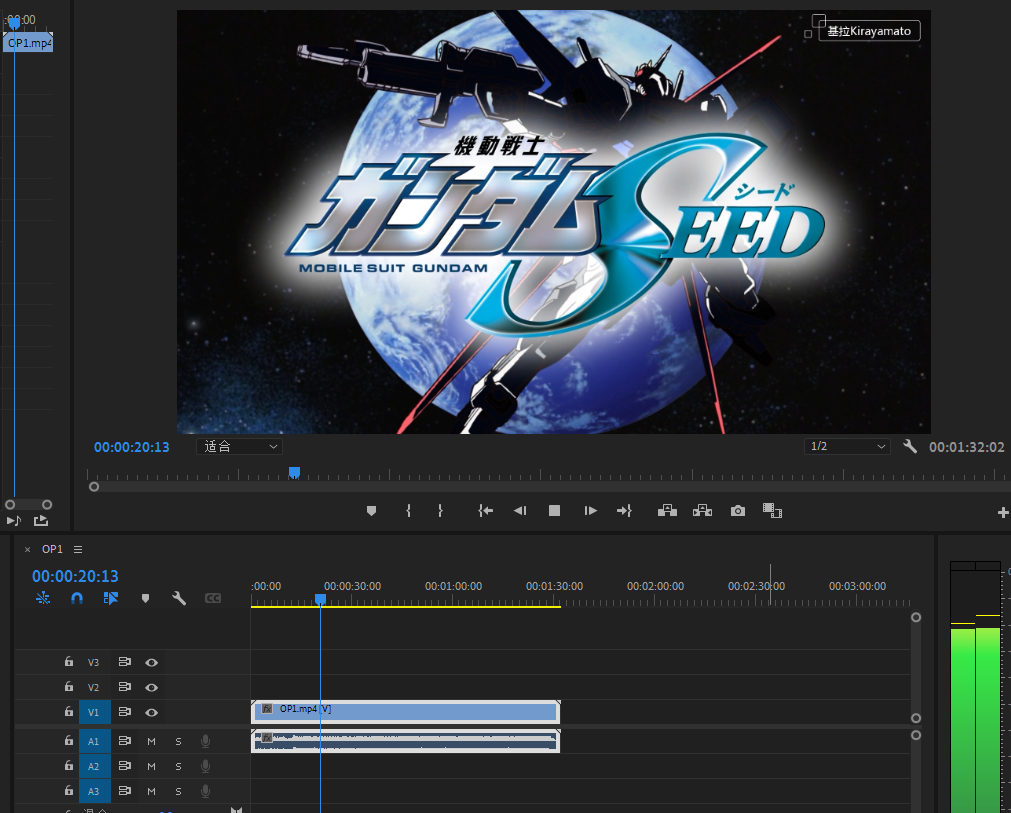Target the V3 track label
1011x813 pixels.
tap(94, 662)
